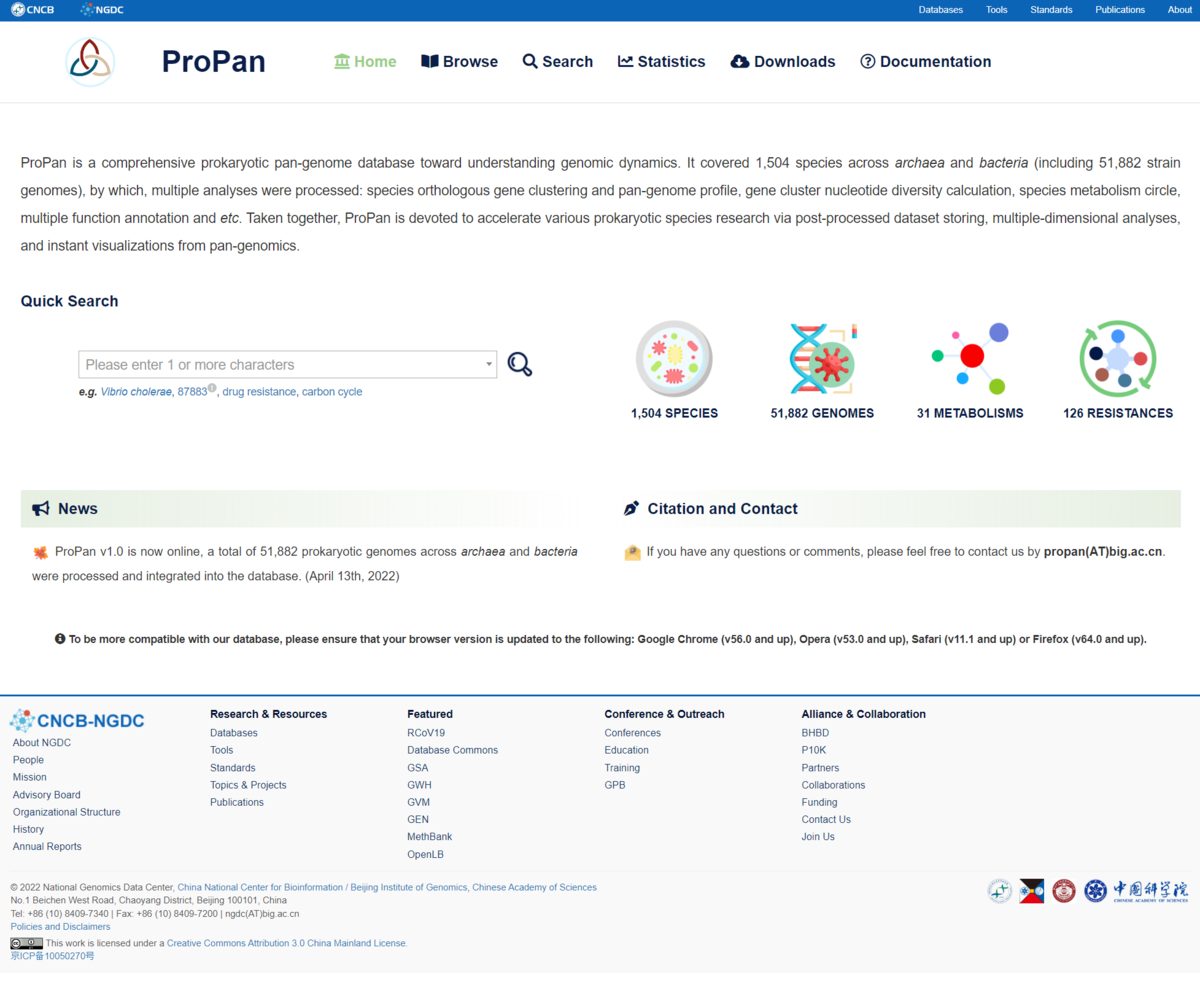
Task: Click the NGDC logo in top bar
Action: point(101,10)
